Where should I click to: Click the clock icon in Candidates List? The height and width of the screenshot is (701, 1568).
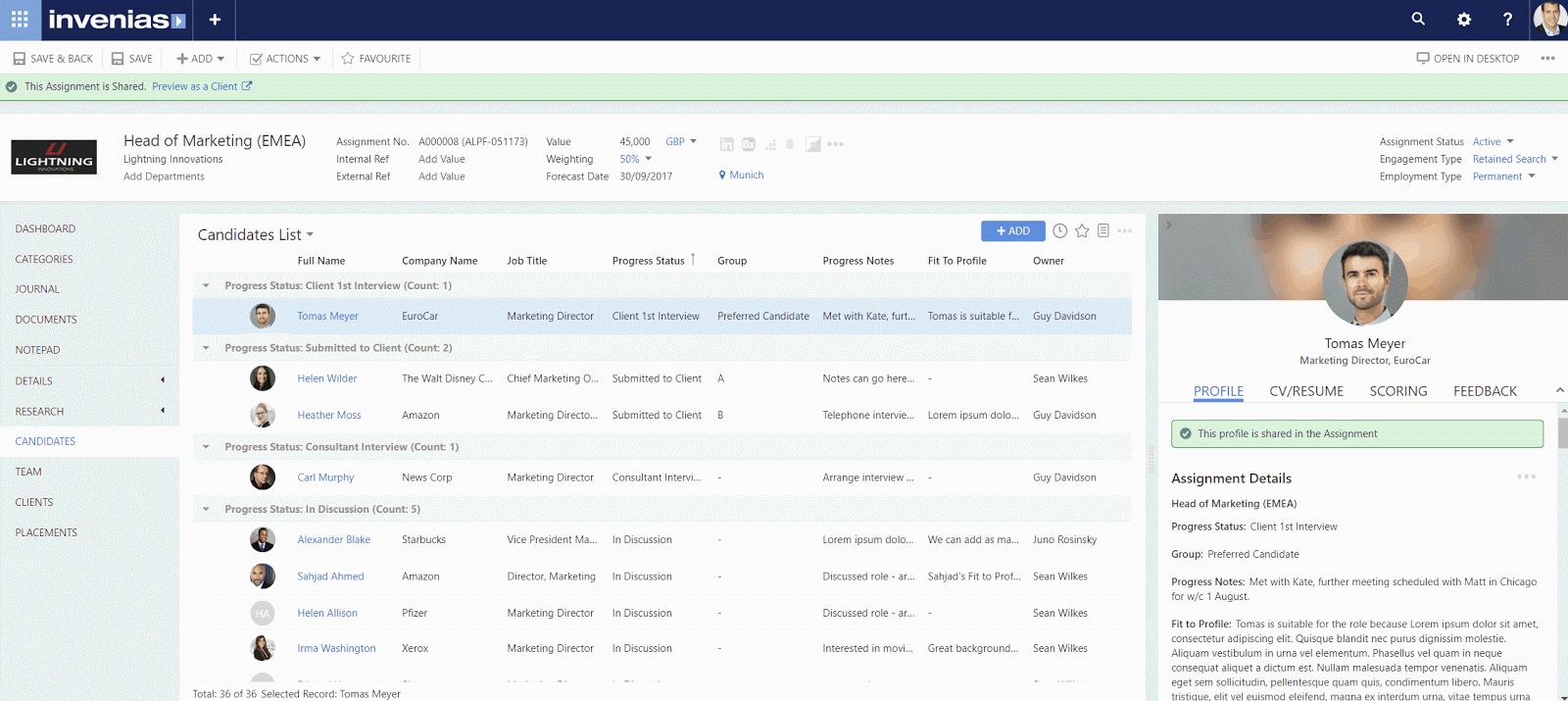coord(1060,231)
